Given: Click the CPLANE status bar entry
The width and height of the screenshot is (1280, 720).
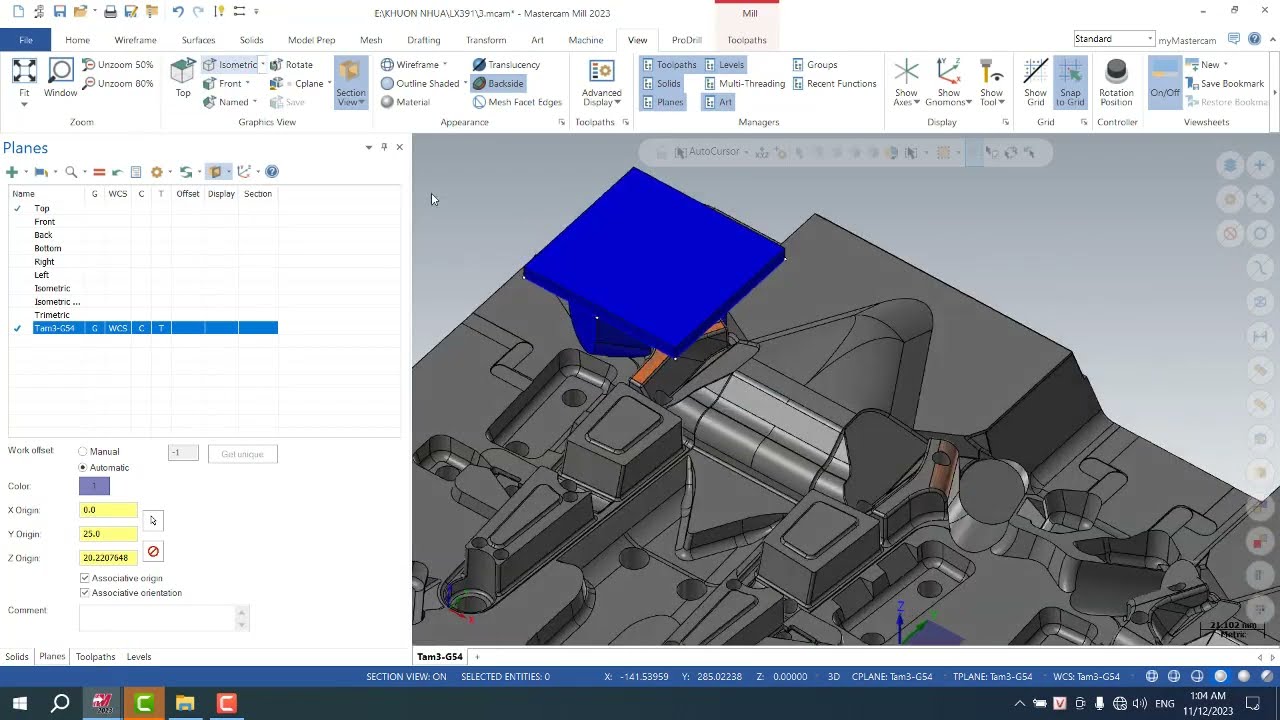Looking at the screenshot, I should (892, 677).
